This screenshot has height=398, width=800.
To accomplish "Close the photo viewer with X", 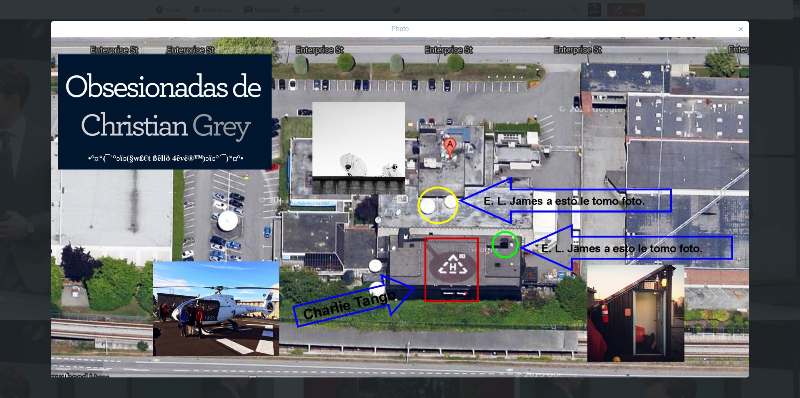I will coord(740,29).
